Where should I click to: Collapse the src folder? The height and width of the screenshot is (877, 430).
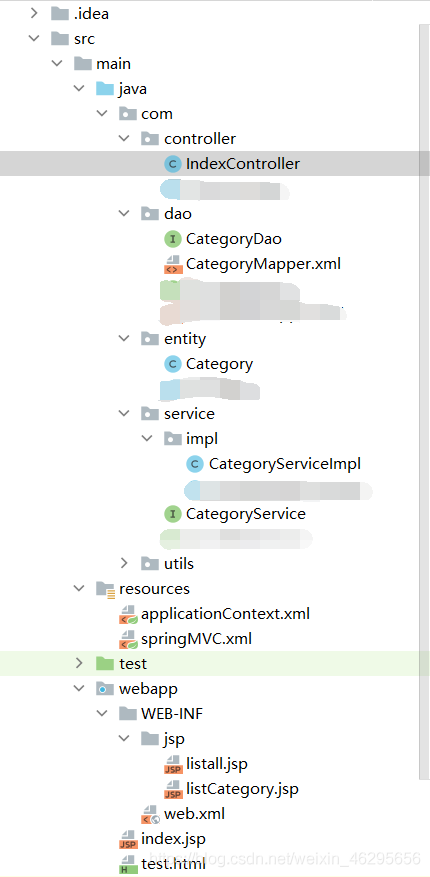pos(35,39)
